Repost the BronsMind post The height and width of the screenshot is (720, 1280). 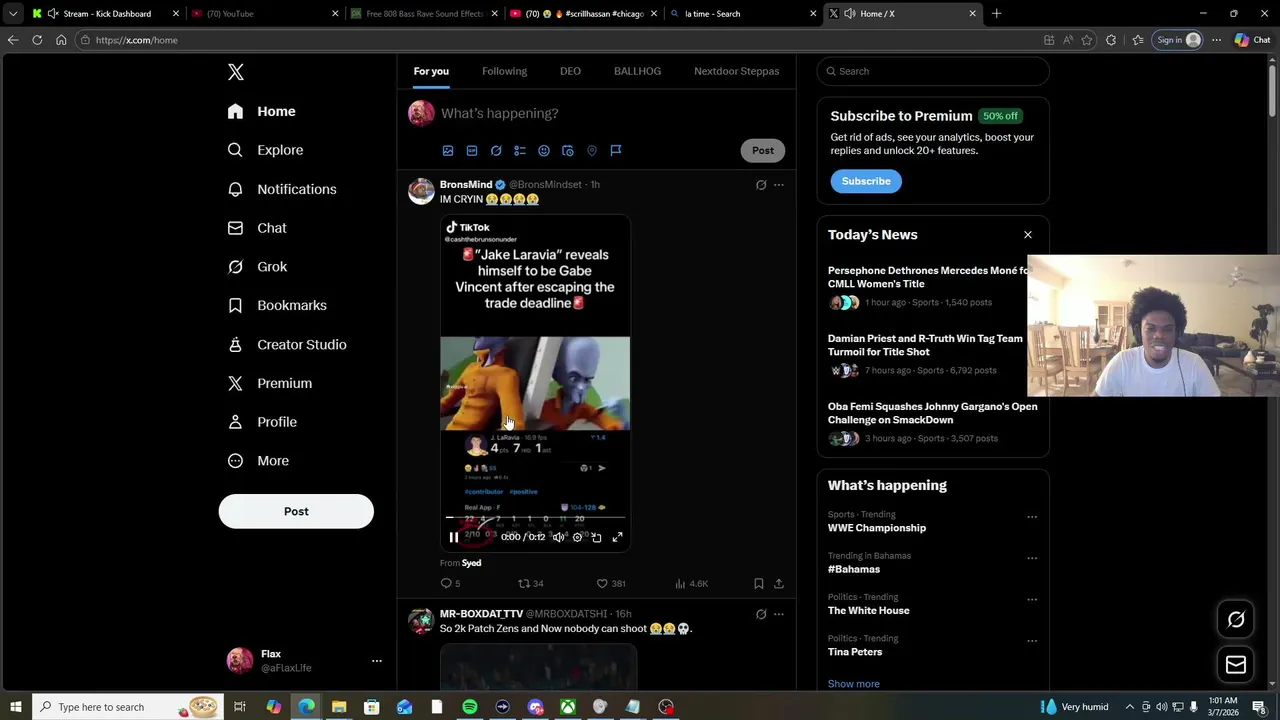pos(530,583)
